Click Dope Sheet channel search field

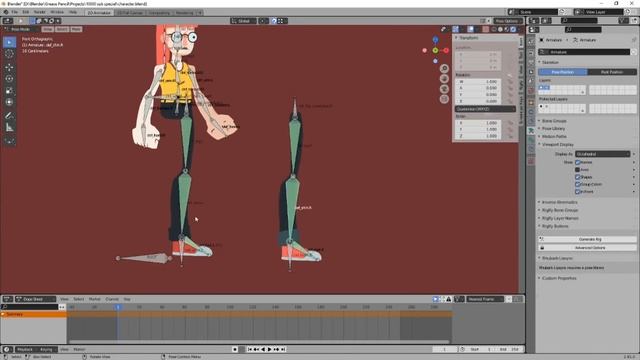click(x=29, y=307)
